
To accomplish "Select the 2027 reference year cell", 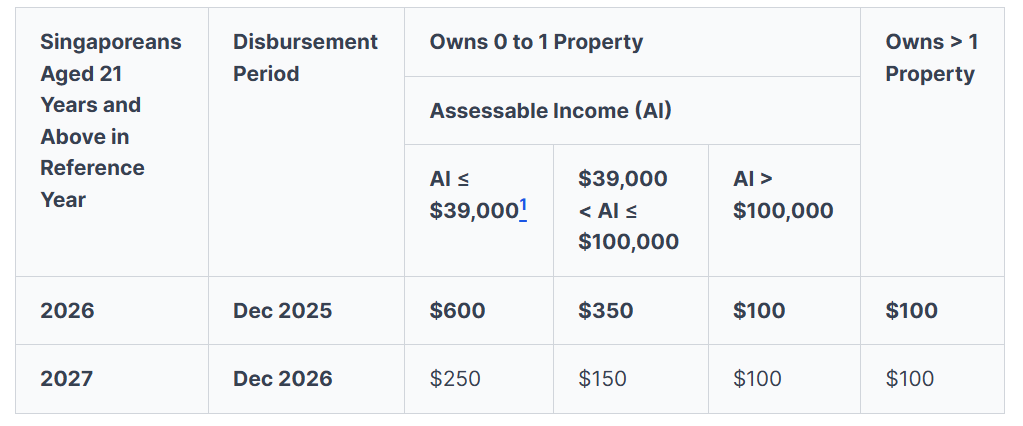I will [x=67, y=379].
